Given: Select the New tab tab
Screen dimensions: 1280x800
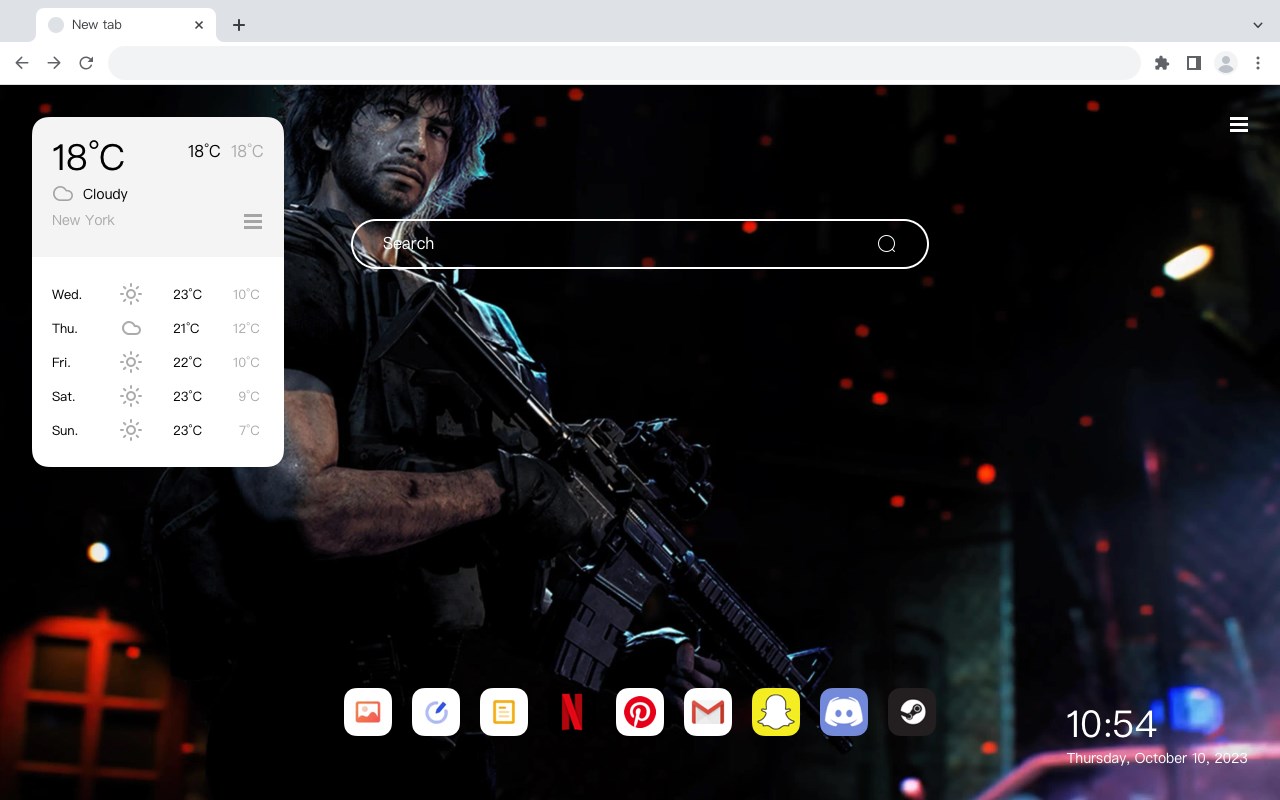Looking at the screenshot, I should point(126,25).
